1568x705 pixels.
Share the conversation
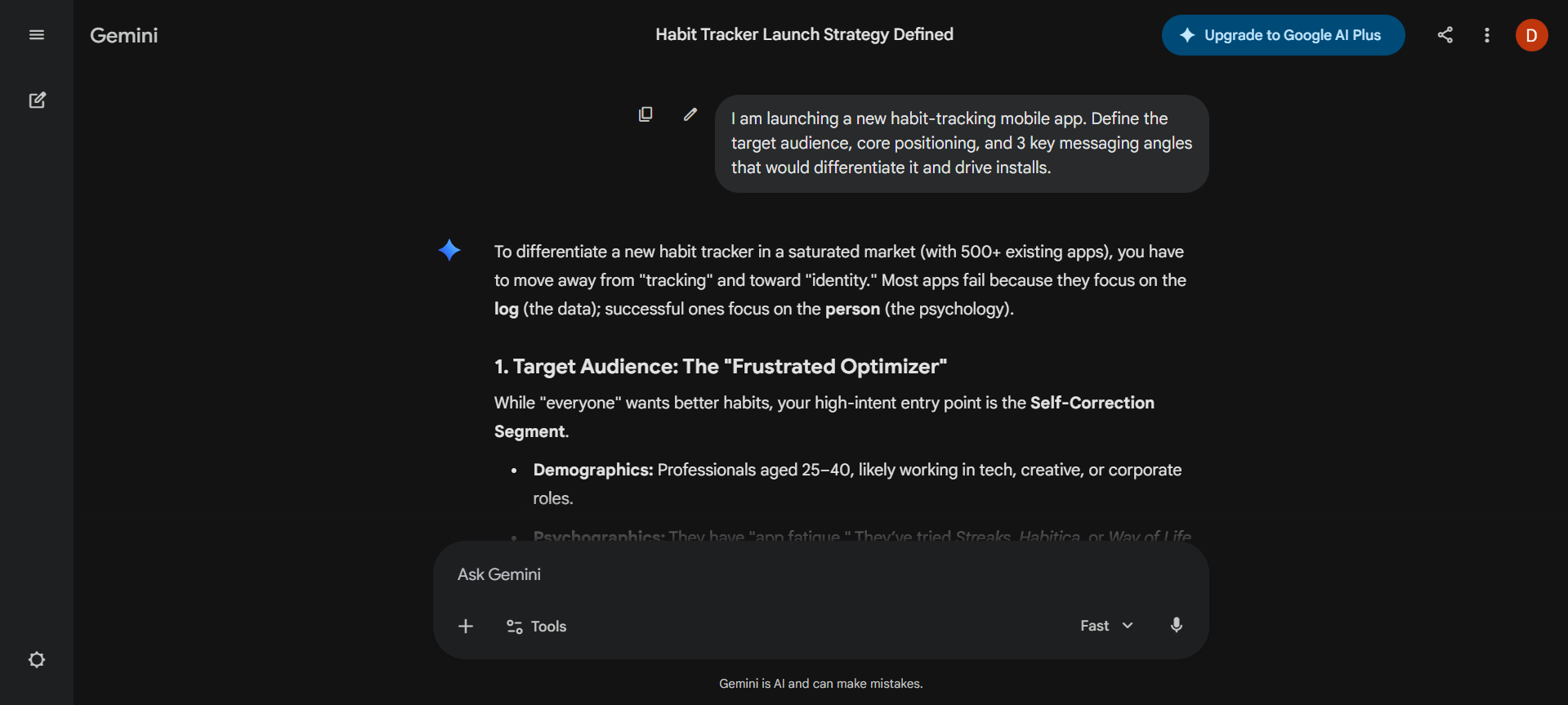click(1445, 35)
